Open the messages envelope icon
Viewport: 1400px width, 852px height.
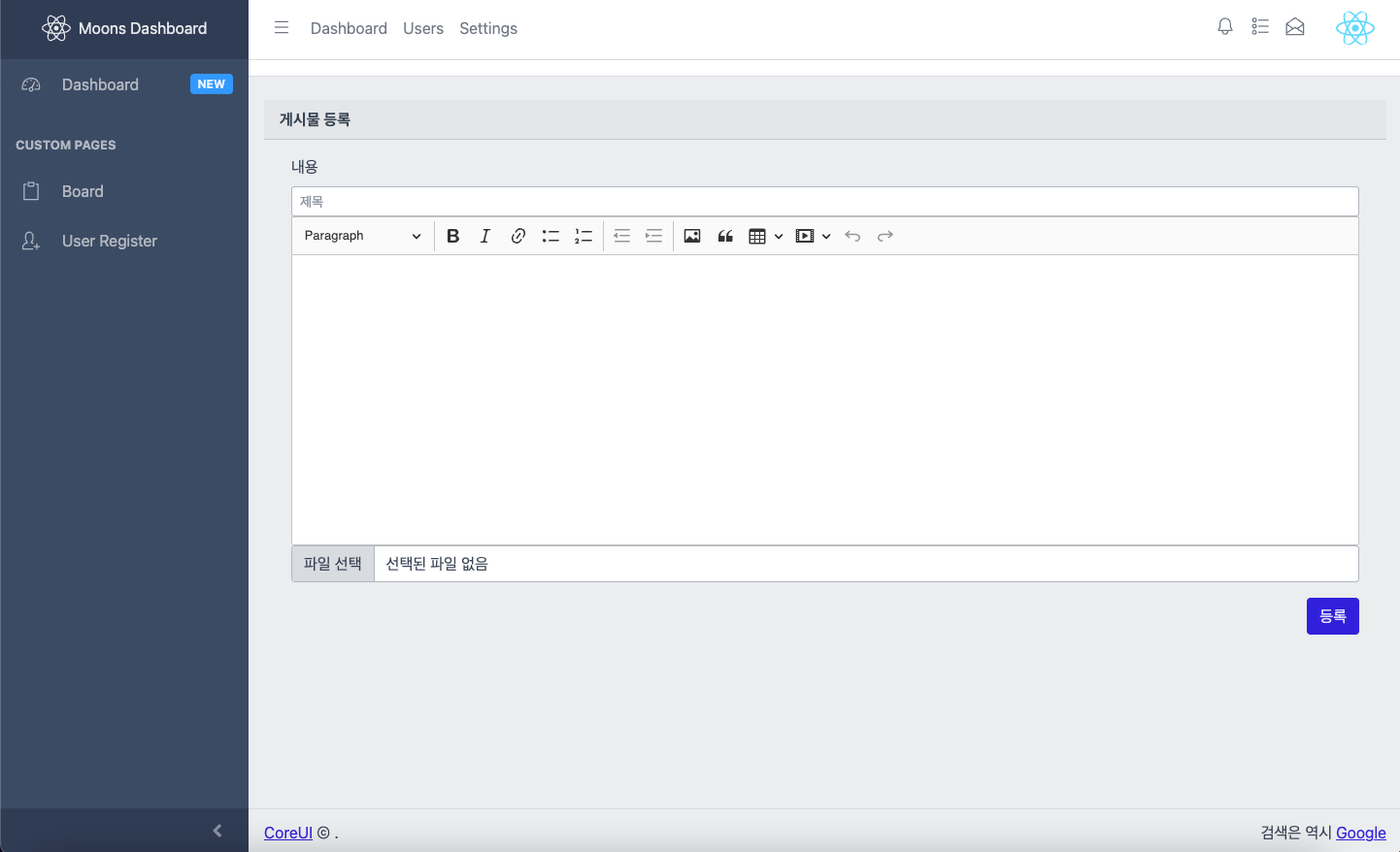(1295, 27)
